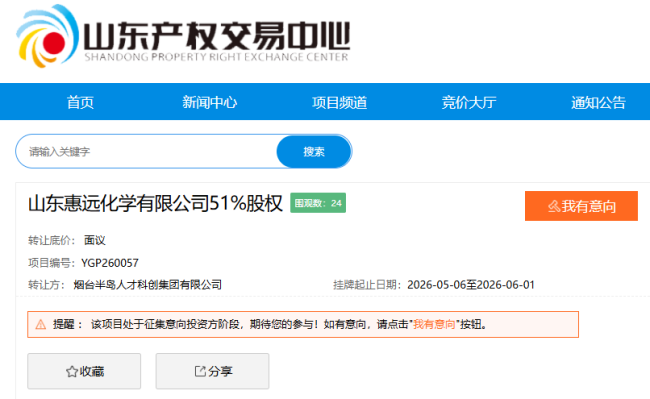Select the project number YGP260057

coord(110,263)
